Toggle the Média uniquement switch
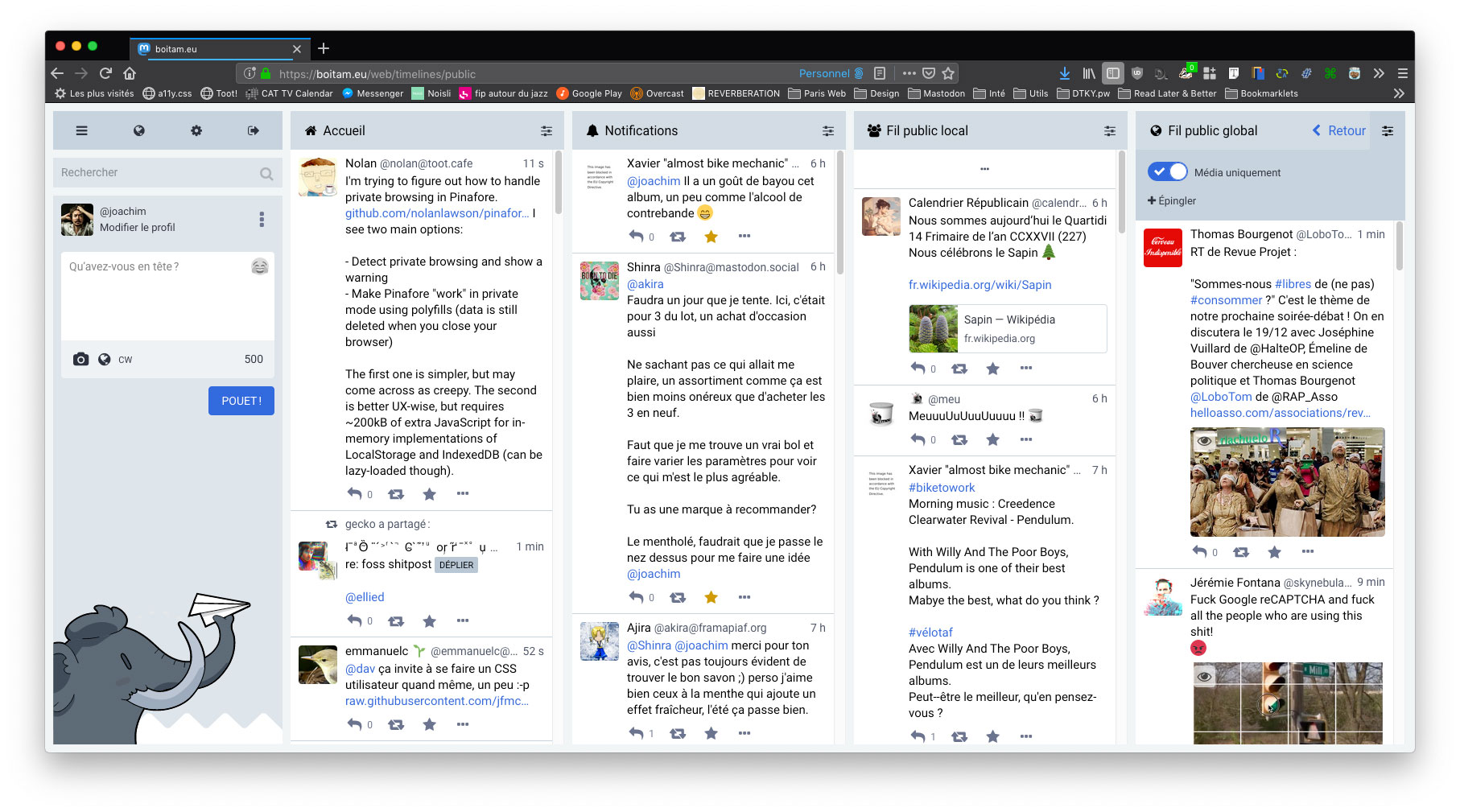This screenshot has width=1460, height=812. click(1167, 171)
